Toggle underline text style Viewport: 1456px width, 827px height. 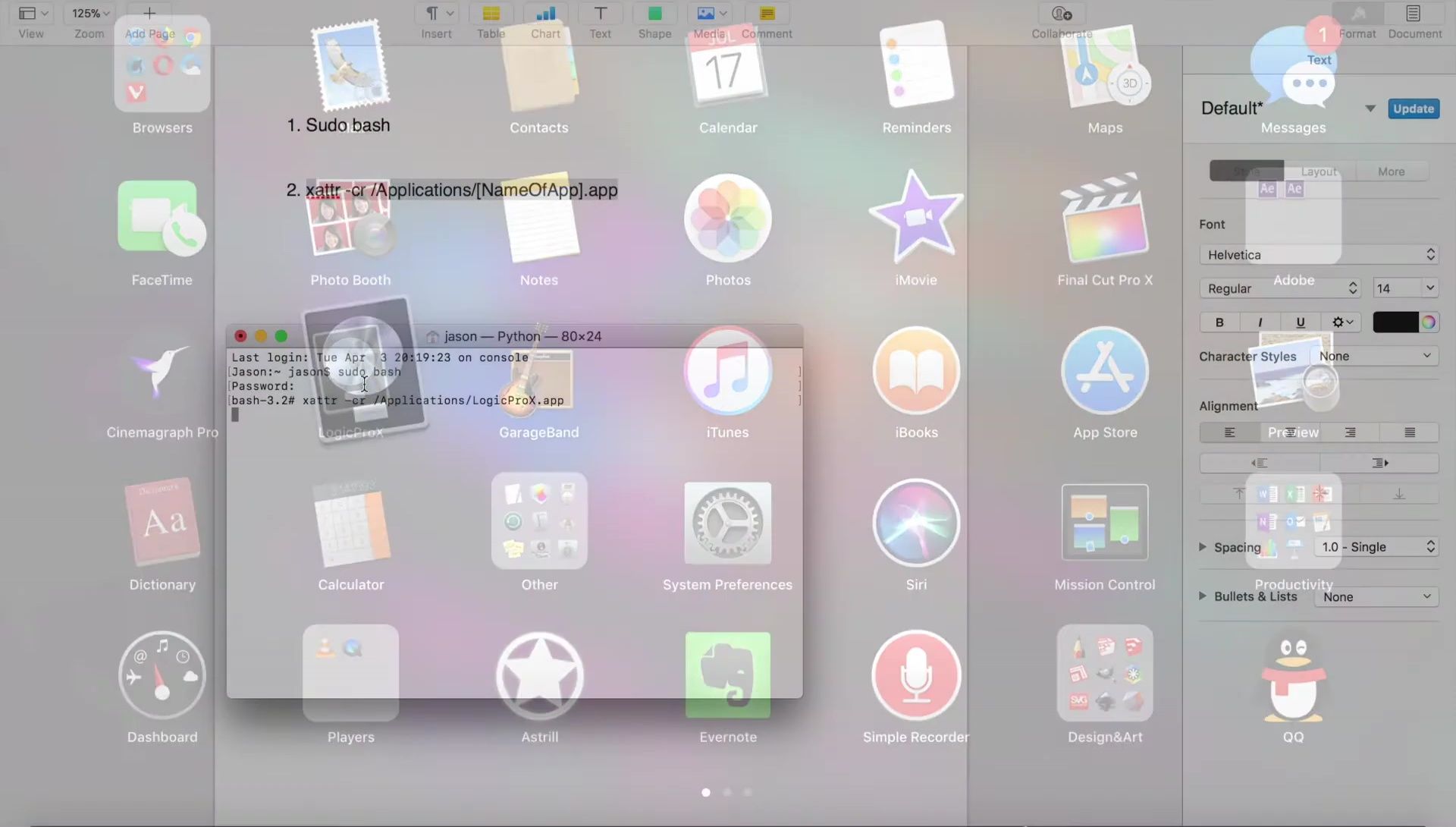[1301, 322]
